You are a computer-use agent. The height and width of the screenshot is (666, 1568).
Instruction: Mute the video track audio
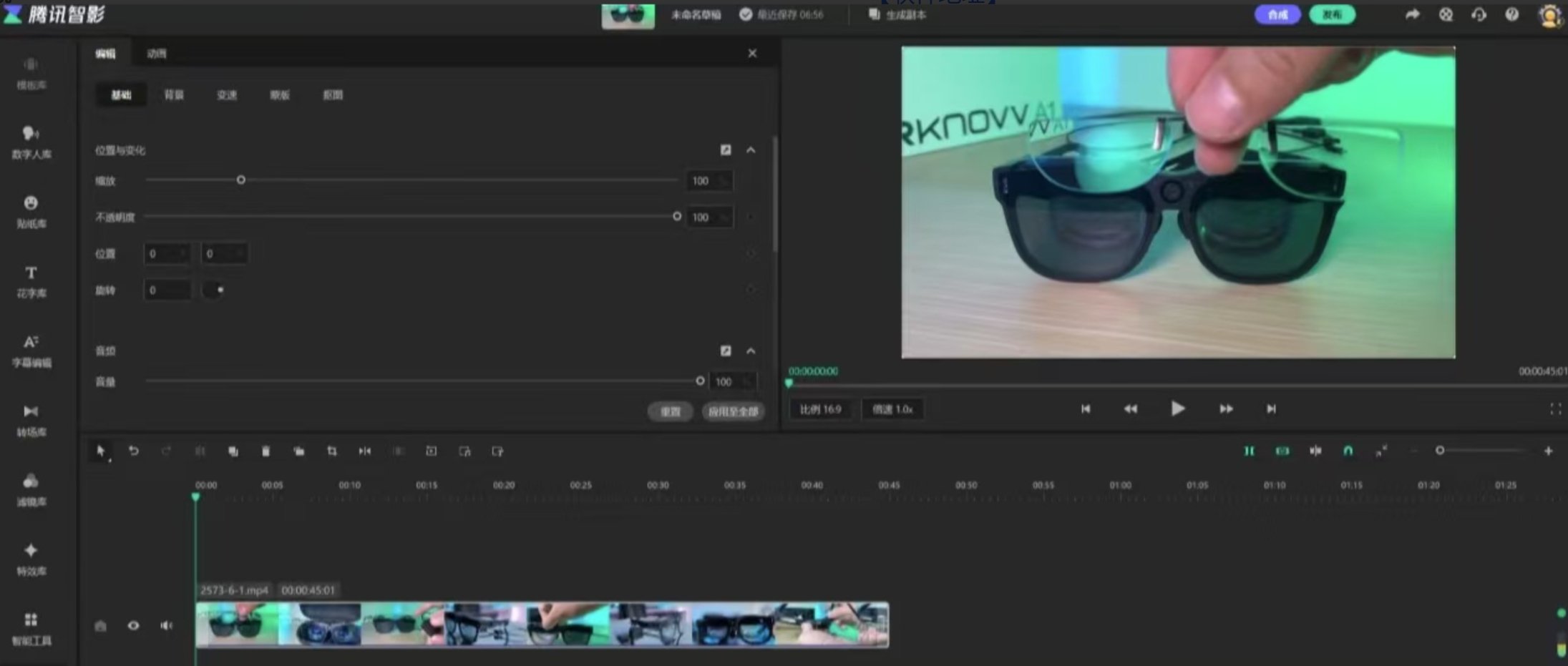coord(166,625)
